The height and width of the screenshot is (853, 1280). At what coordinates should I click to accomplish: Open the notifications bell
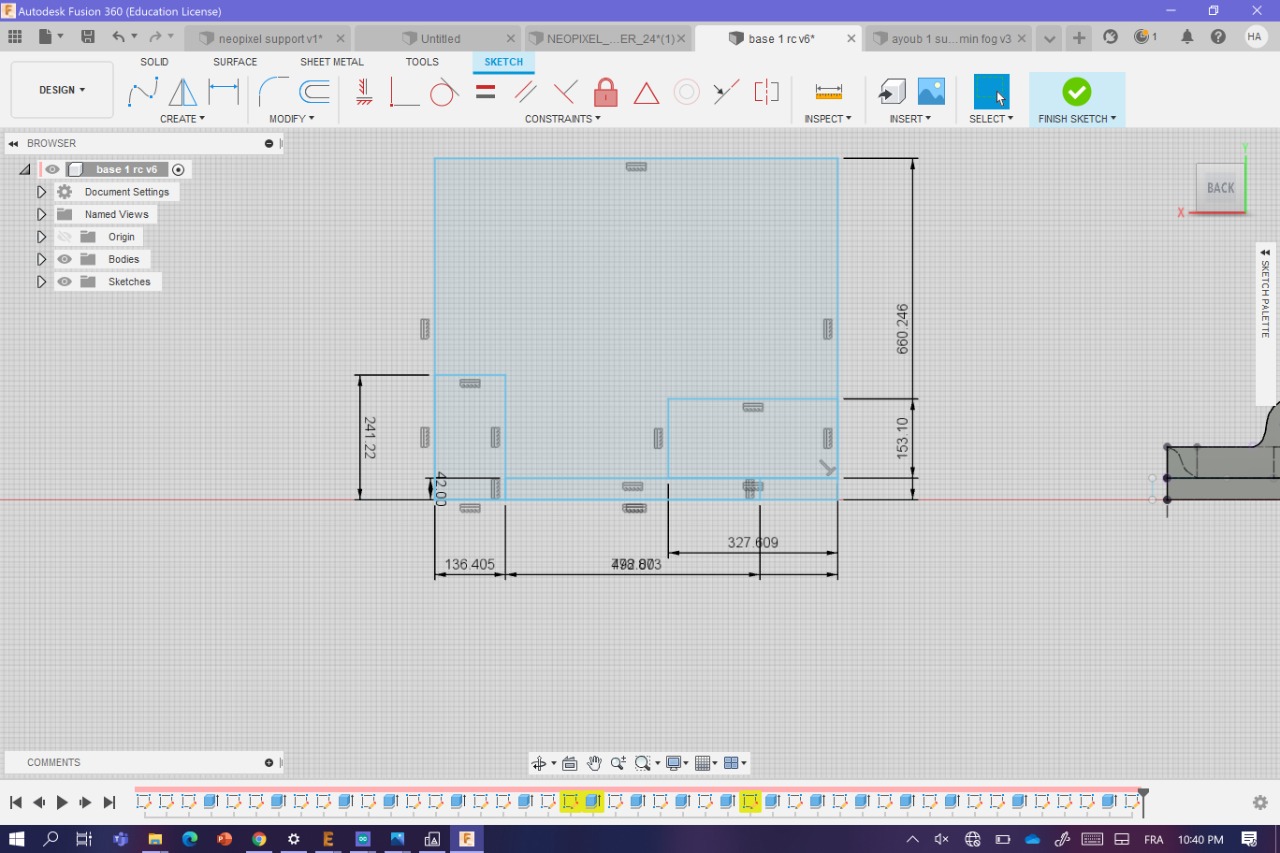pos(1187,37)
